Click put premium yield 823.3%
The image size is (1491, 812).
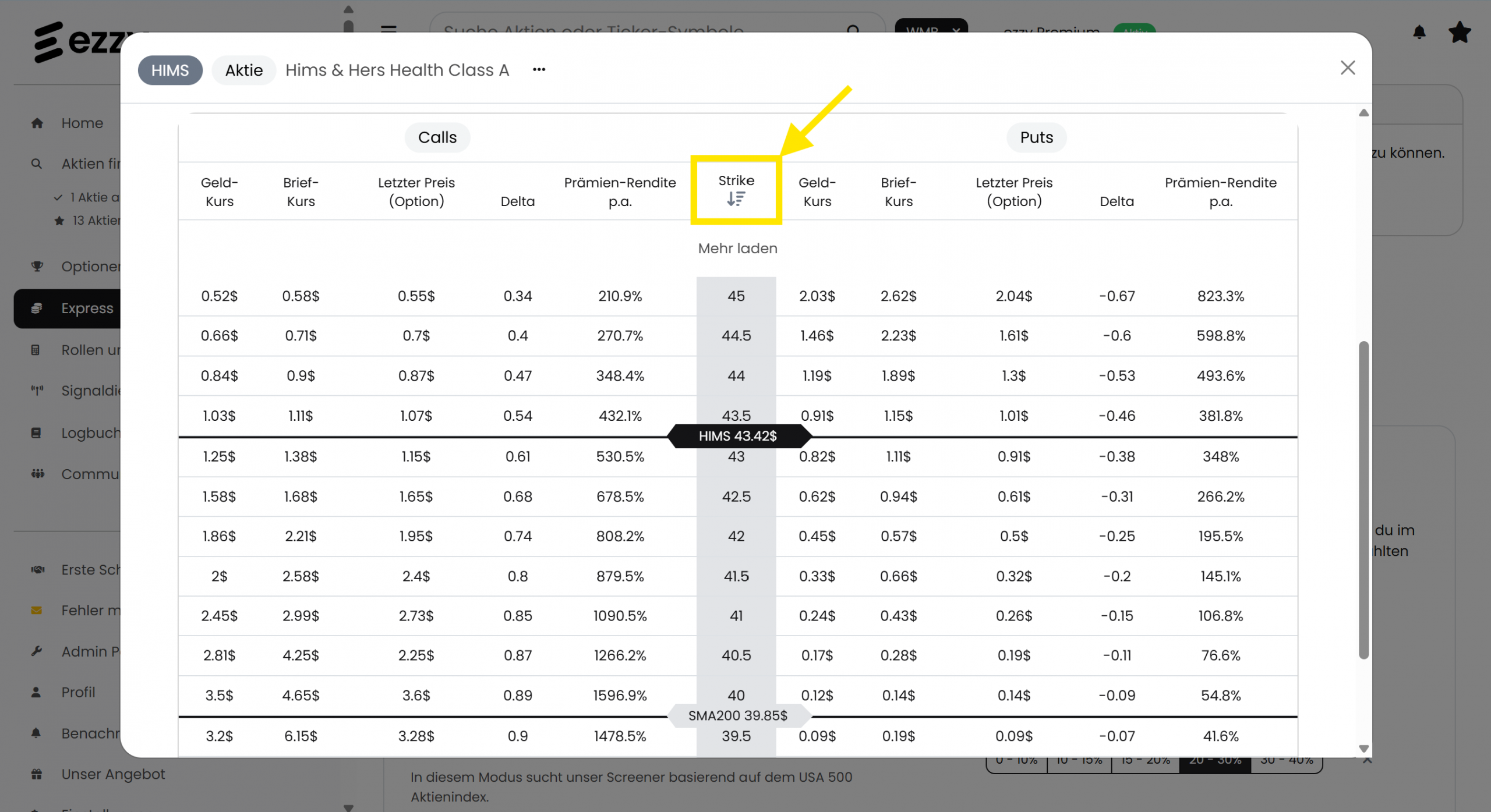(x=1220, y=296)
